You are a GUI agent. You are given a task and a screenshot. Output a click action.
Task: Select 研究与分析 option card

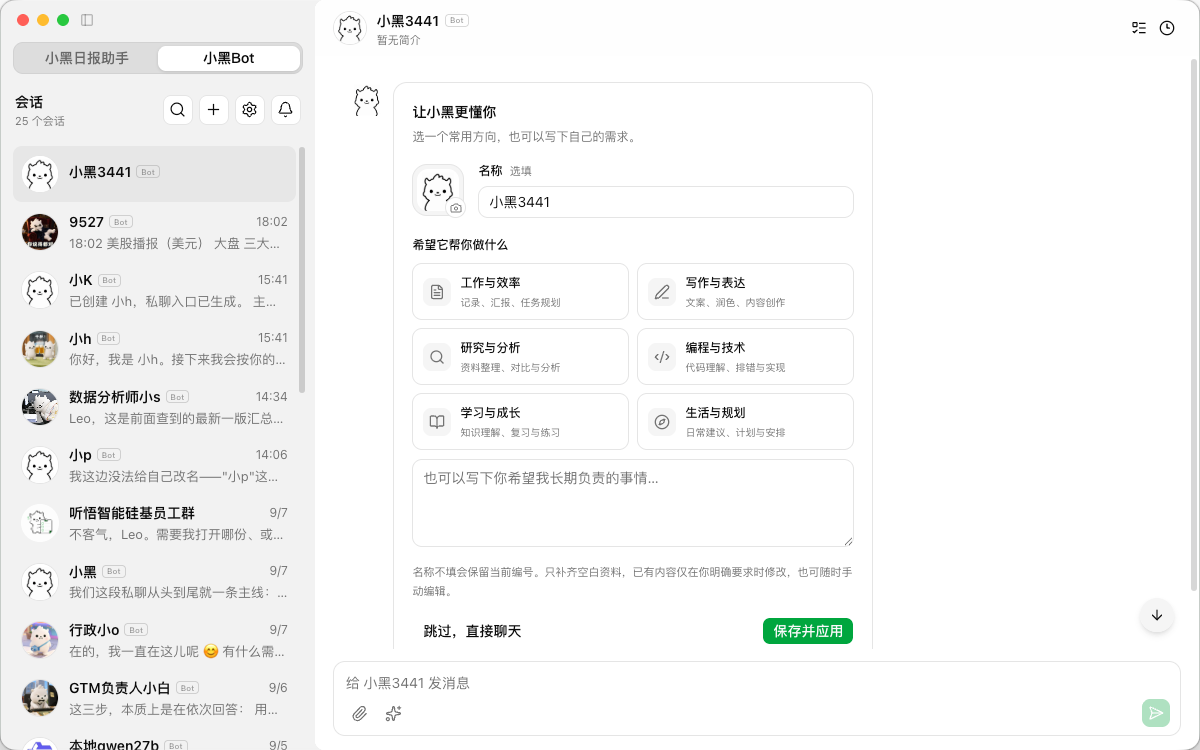(x=520, y=356)
